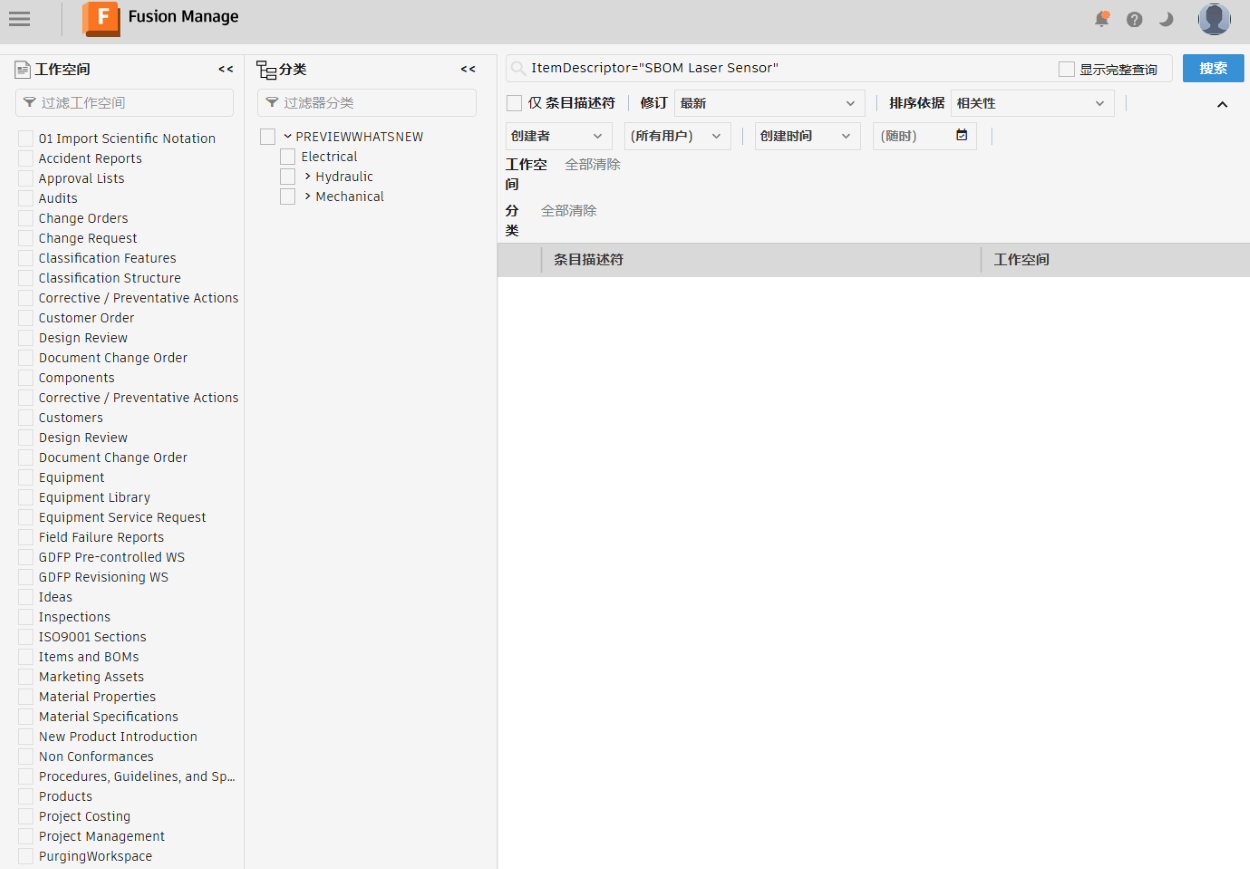This screenshot has height=869, width=1250.
Task: Select GDFP Revisioning WS label
Action: pyautogui.click(x=104, y=577)
